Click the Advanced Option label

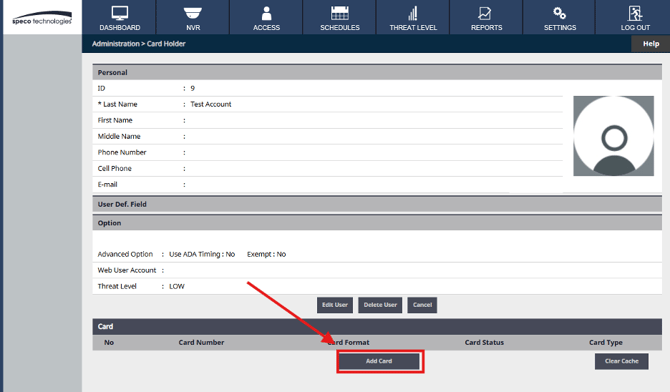(125, 254)
